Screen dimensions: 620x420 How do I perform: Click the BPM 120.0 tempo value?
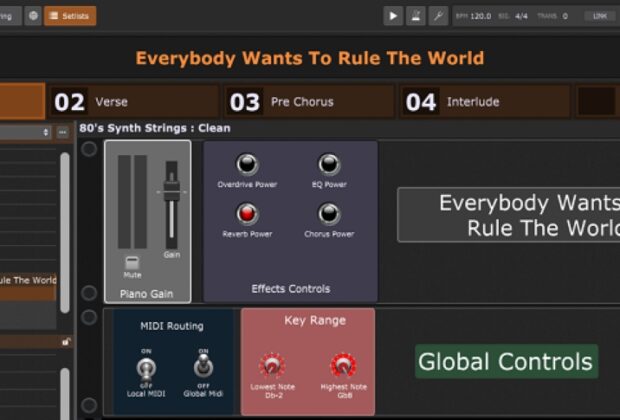coord(480,16)
